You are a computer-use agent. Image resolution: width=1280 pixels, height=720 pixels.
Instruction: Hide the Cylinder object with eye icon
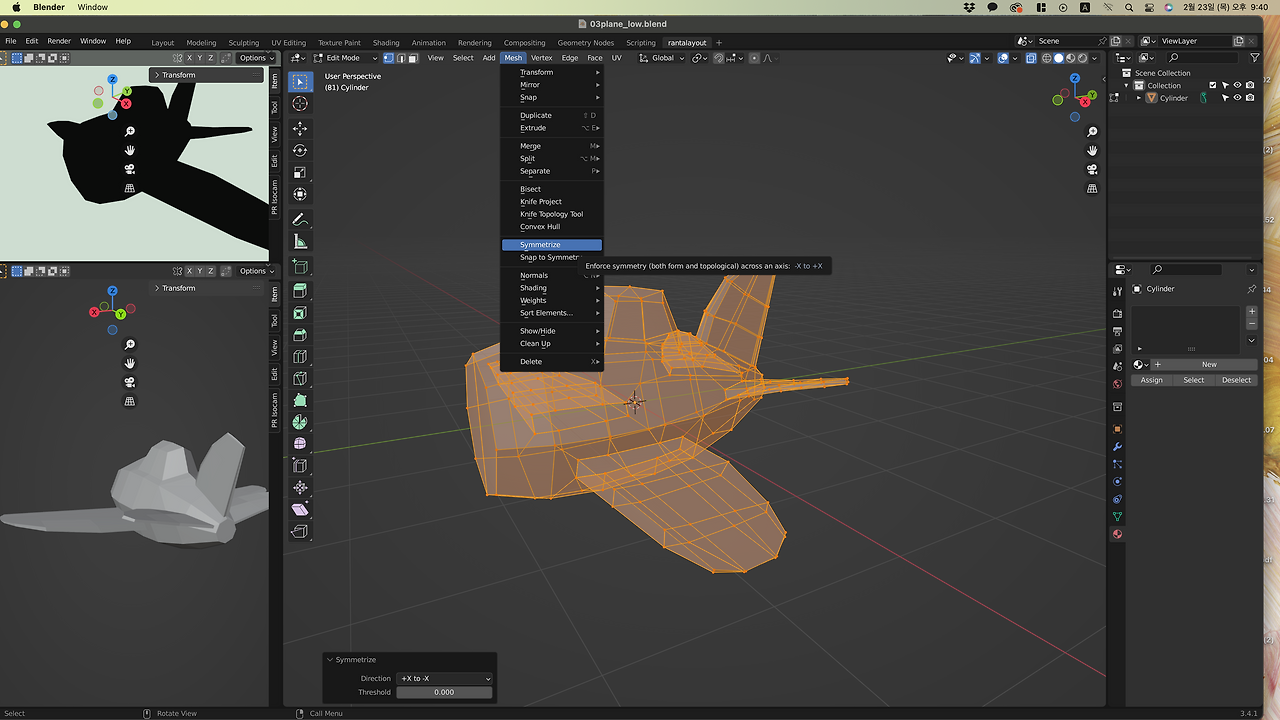tap(1237, 98)
